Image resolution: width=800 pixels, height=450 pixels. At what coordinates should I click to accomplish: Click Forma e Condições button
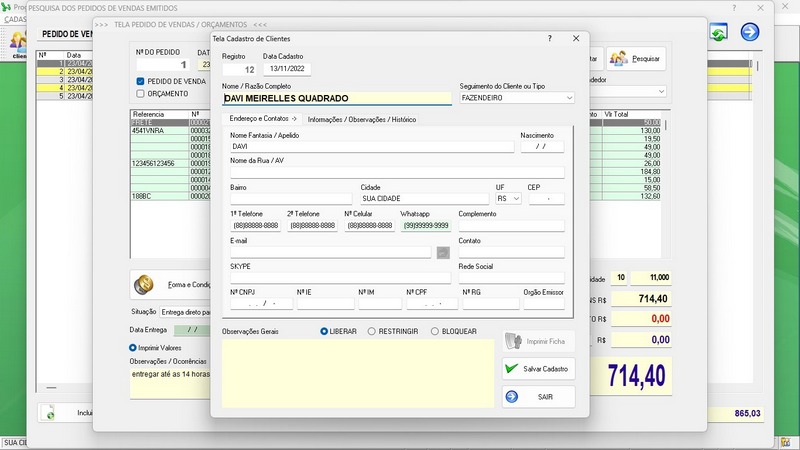[170, 285]
